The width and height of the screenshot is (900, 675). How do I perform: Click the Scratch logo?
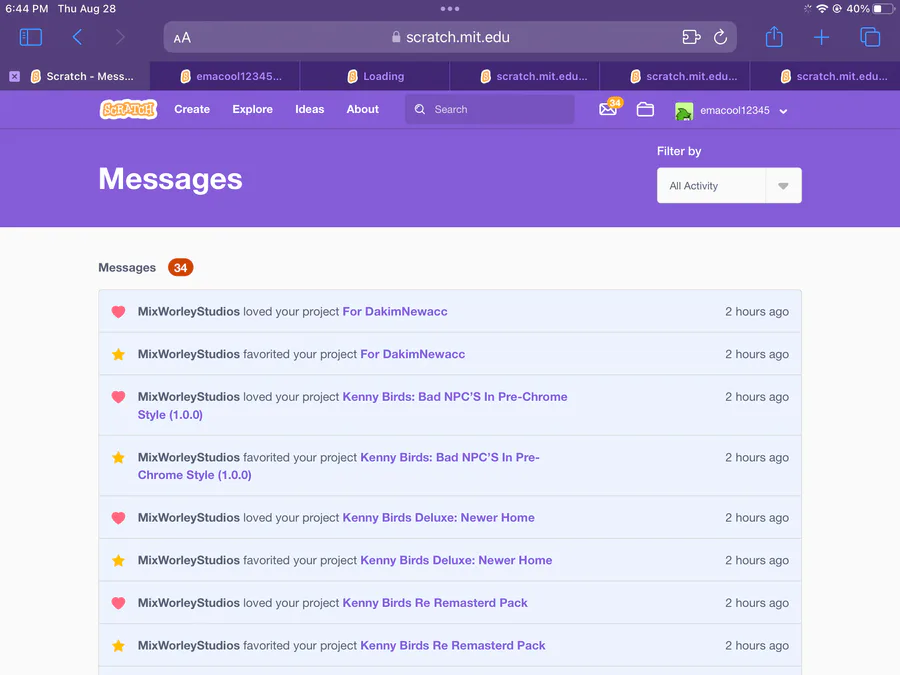click(129, 109)
